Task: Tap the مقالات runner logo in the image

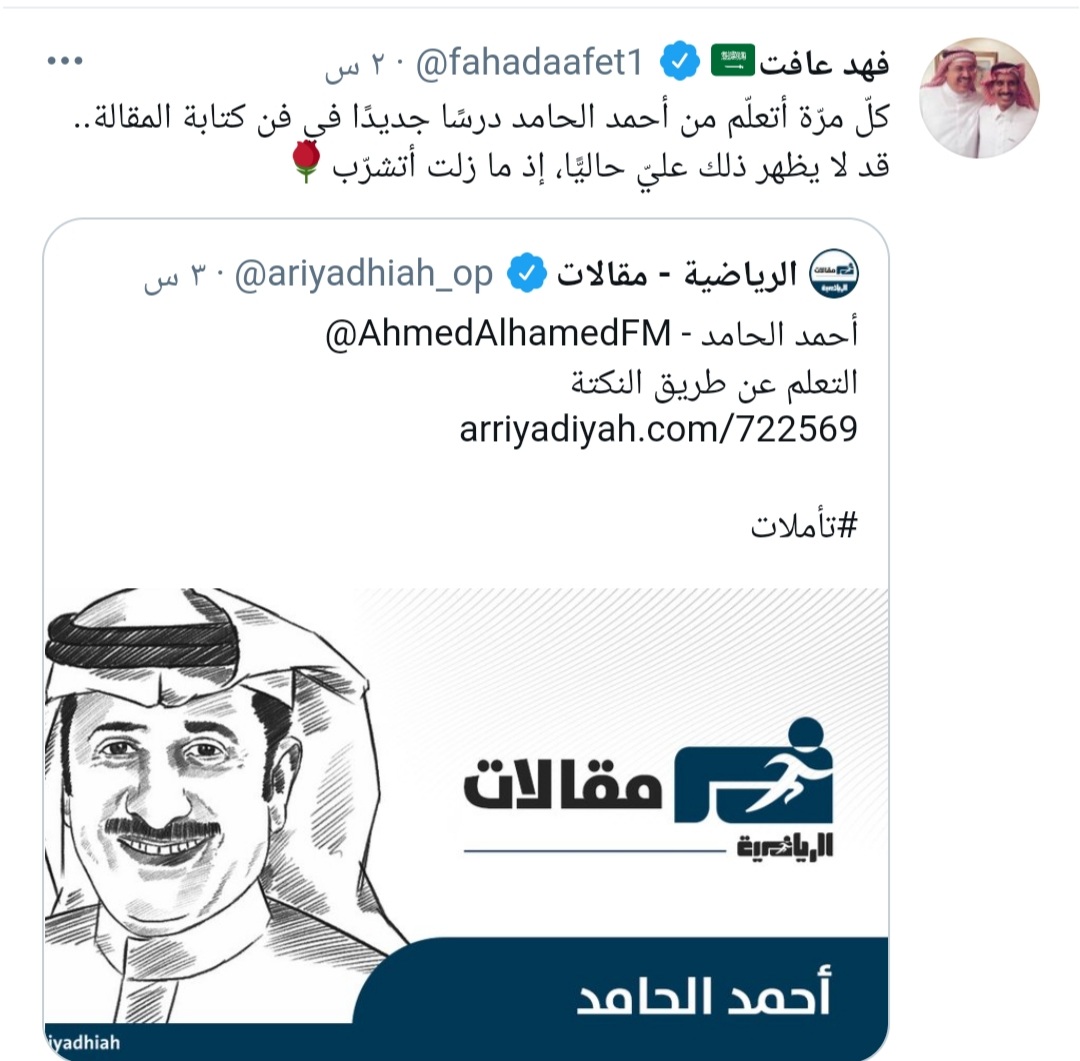Action: coord(648,785)
